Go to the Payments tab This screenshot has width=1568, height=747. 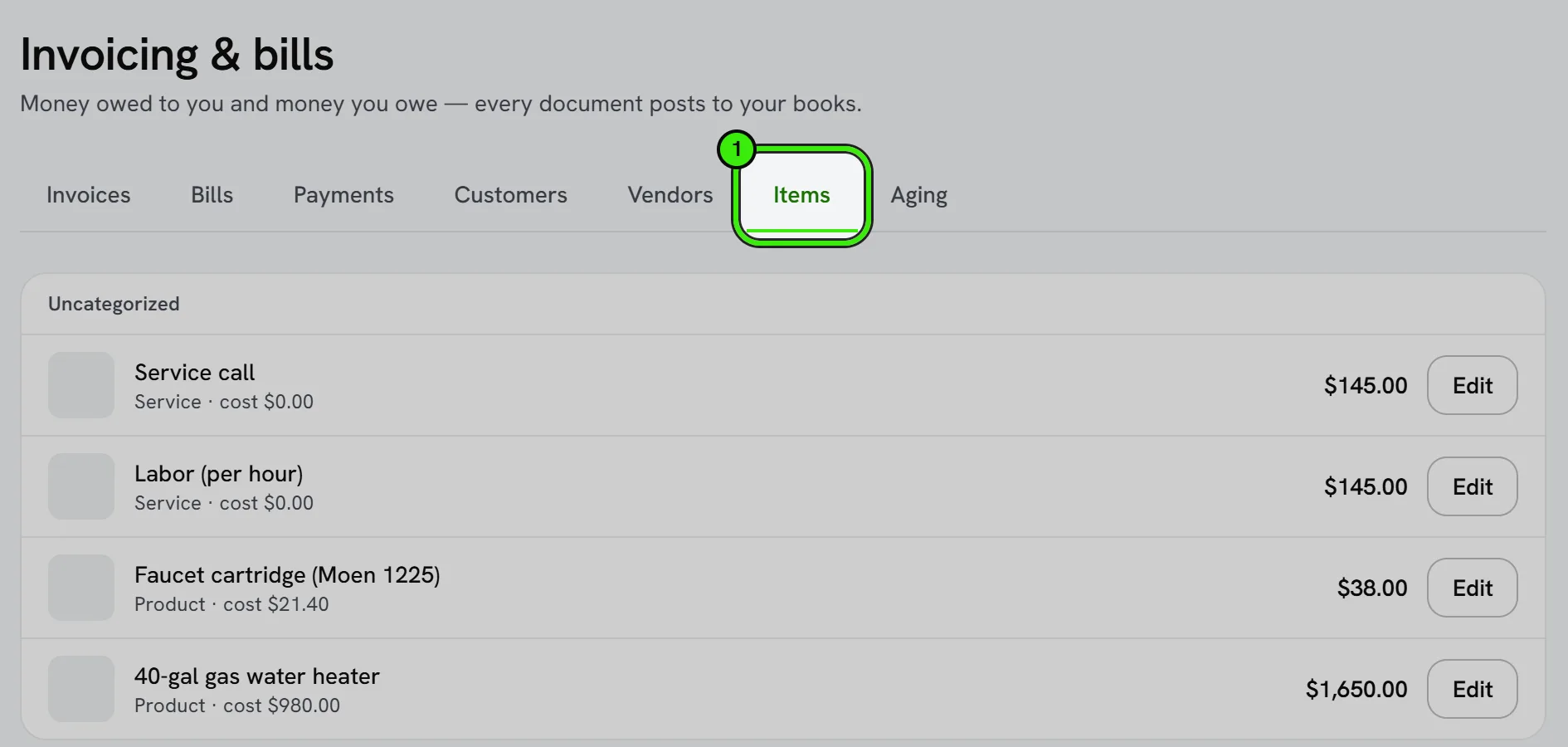343,195
